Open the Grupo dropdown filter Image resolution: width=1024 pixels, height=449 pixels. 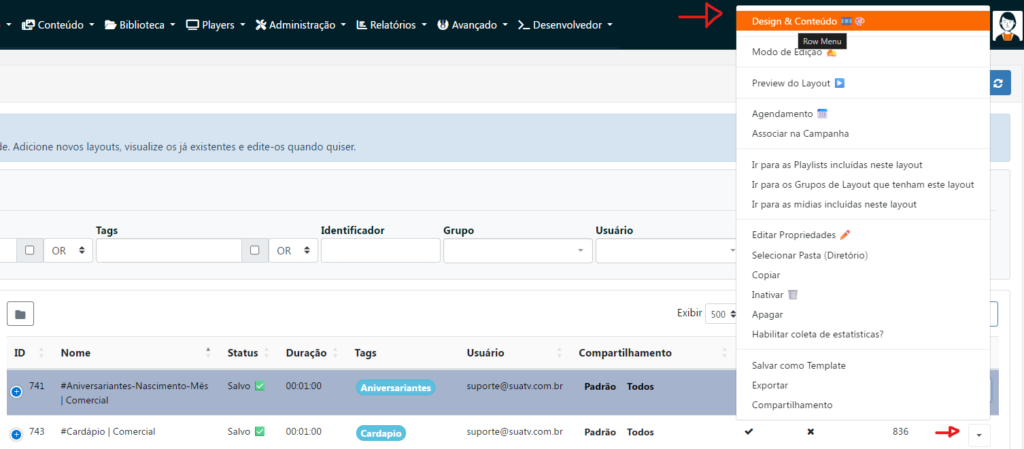(516, 250)
